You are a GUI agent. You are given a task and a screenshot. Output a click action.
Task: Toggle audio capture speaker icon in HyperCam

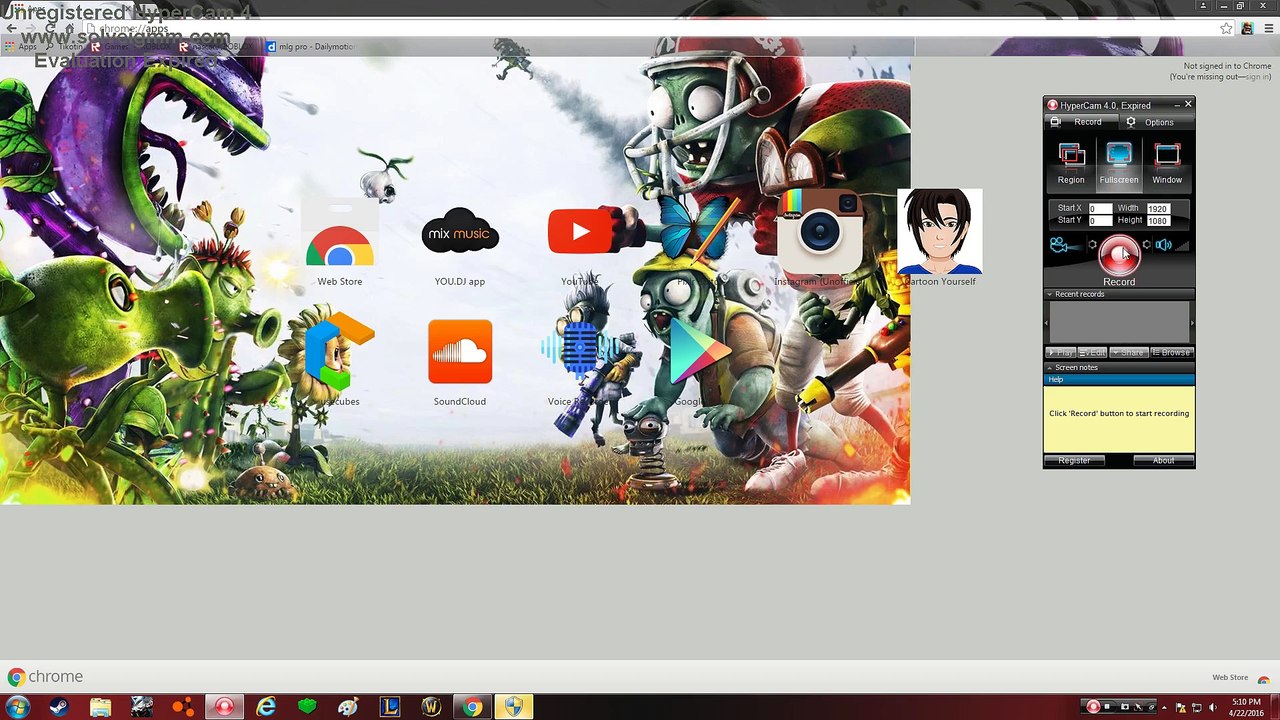click(1163, 245)
